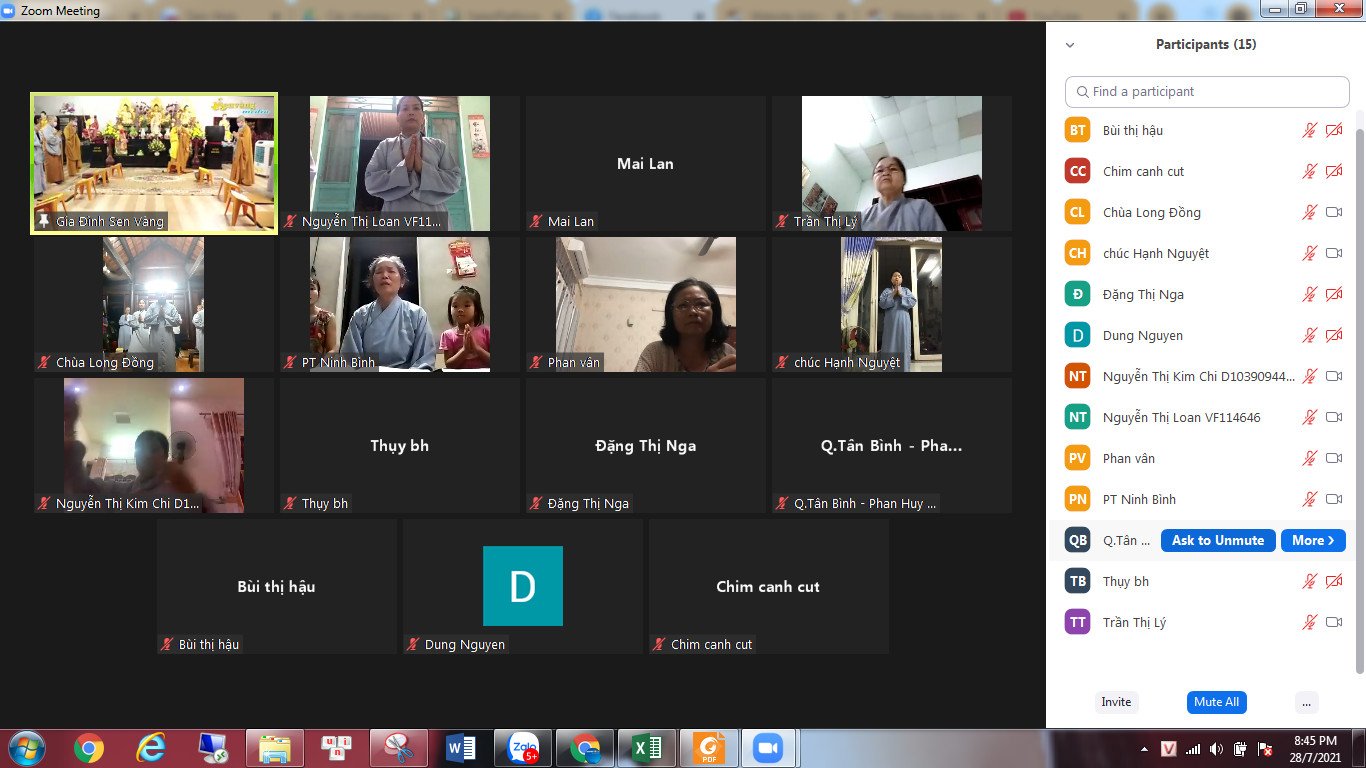Viewport: 1366px width, 768px height.
Task: Click the participants list vertical scrollbar
Action: pyautogui.click(x=1358, y=400)
